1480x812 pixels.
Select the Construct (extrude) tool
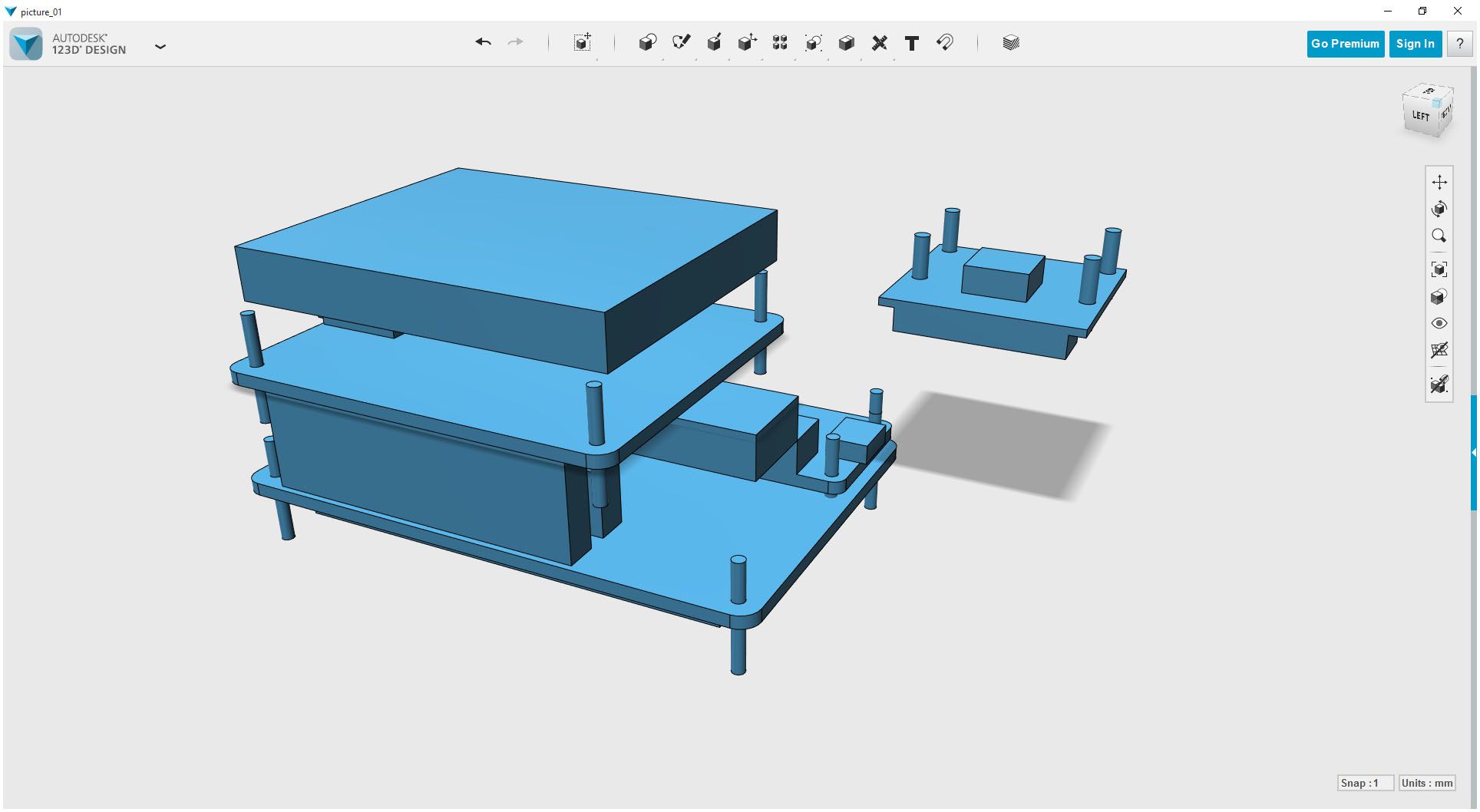point(714,43)
